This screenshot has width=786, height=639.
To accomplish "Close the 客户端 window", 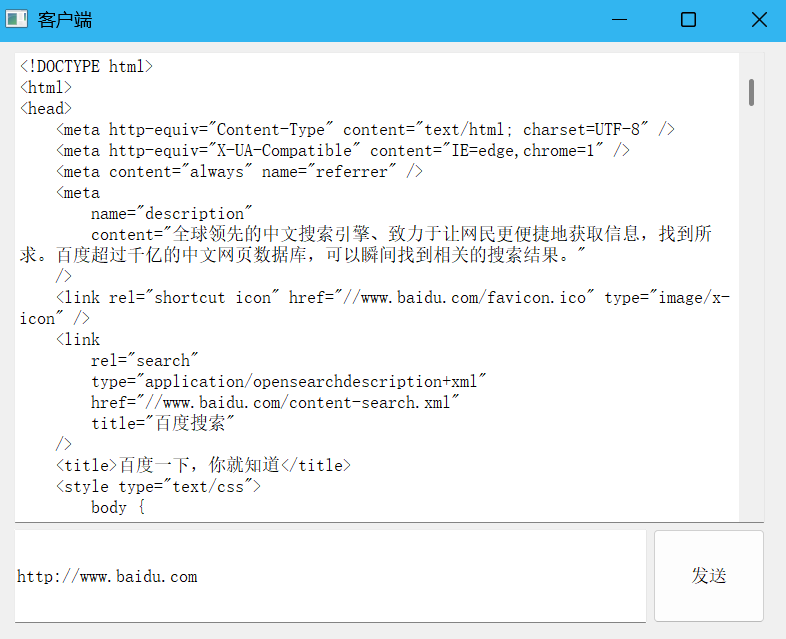I will 759,20.
